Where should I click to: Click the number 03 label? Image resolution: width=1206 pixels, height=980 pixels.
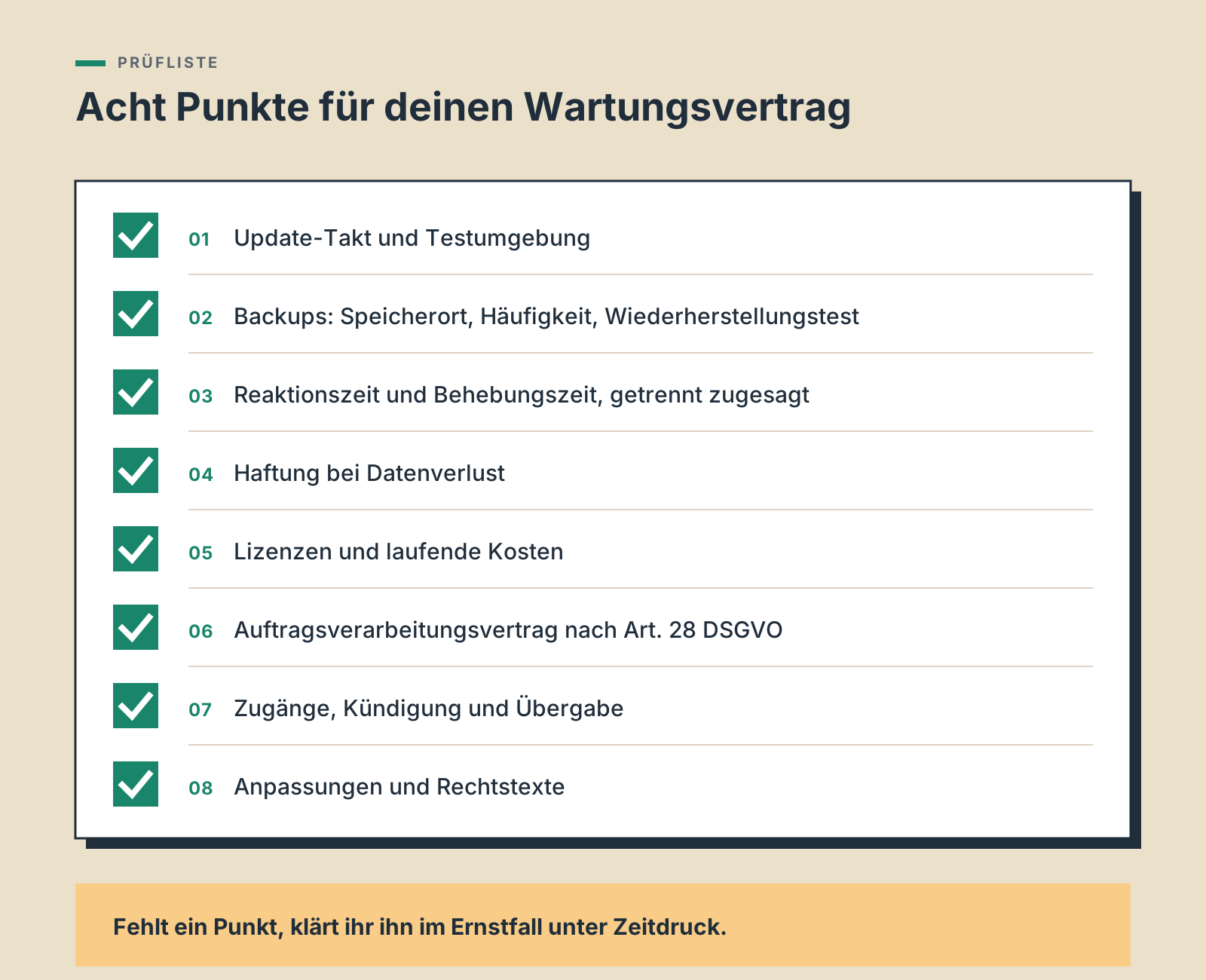(x=200, y=397)
